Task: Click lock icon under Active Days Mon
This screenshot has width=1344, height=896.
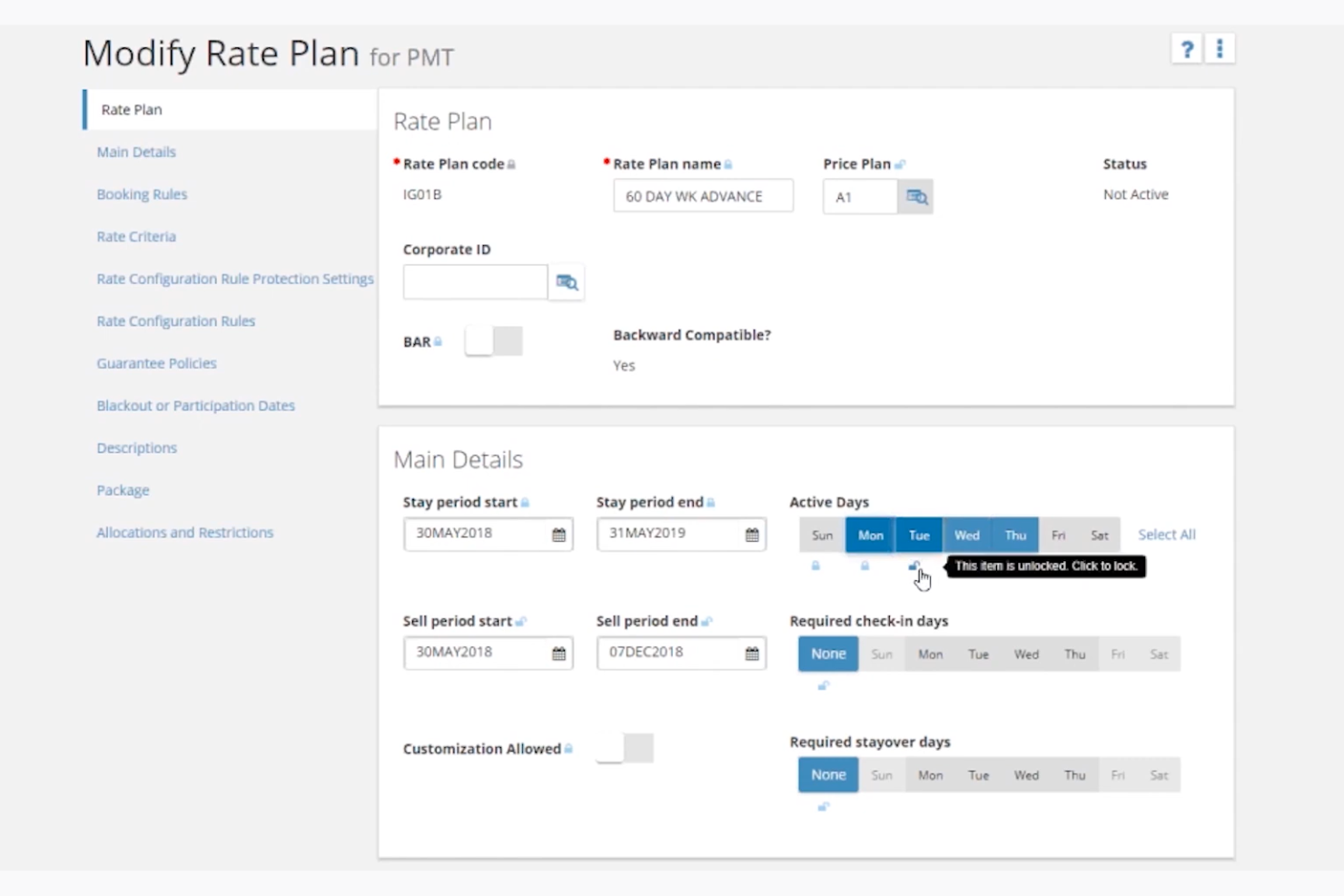Action: coord(865,566)
